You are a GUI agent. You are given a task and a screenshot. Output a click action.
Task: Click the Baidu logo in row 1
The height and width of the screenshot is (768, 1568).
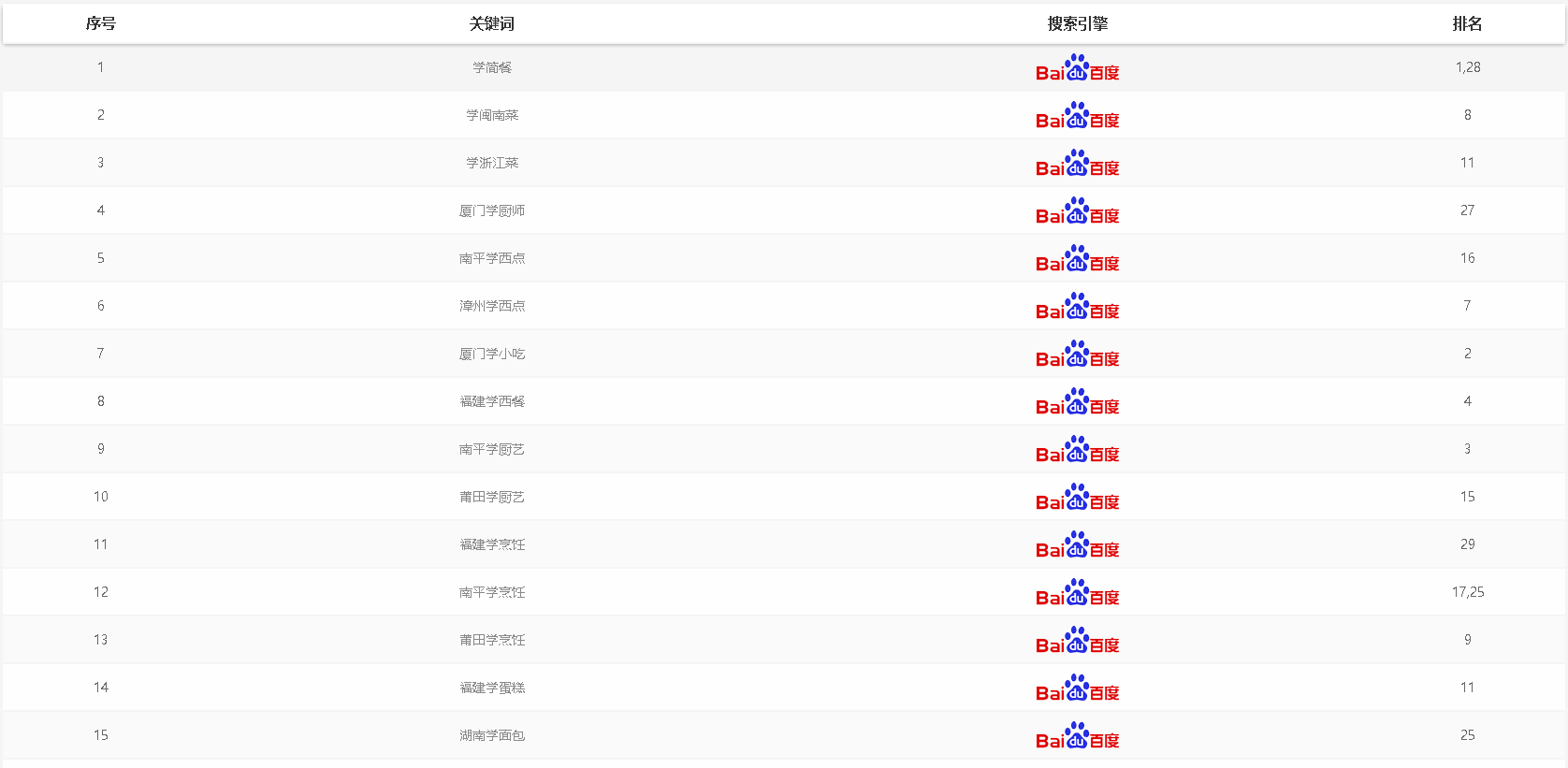click(x=1077, y=67)
